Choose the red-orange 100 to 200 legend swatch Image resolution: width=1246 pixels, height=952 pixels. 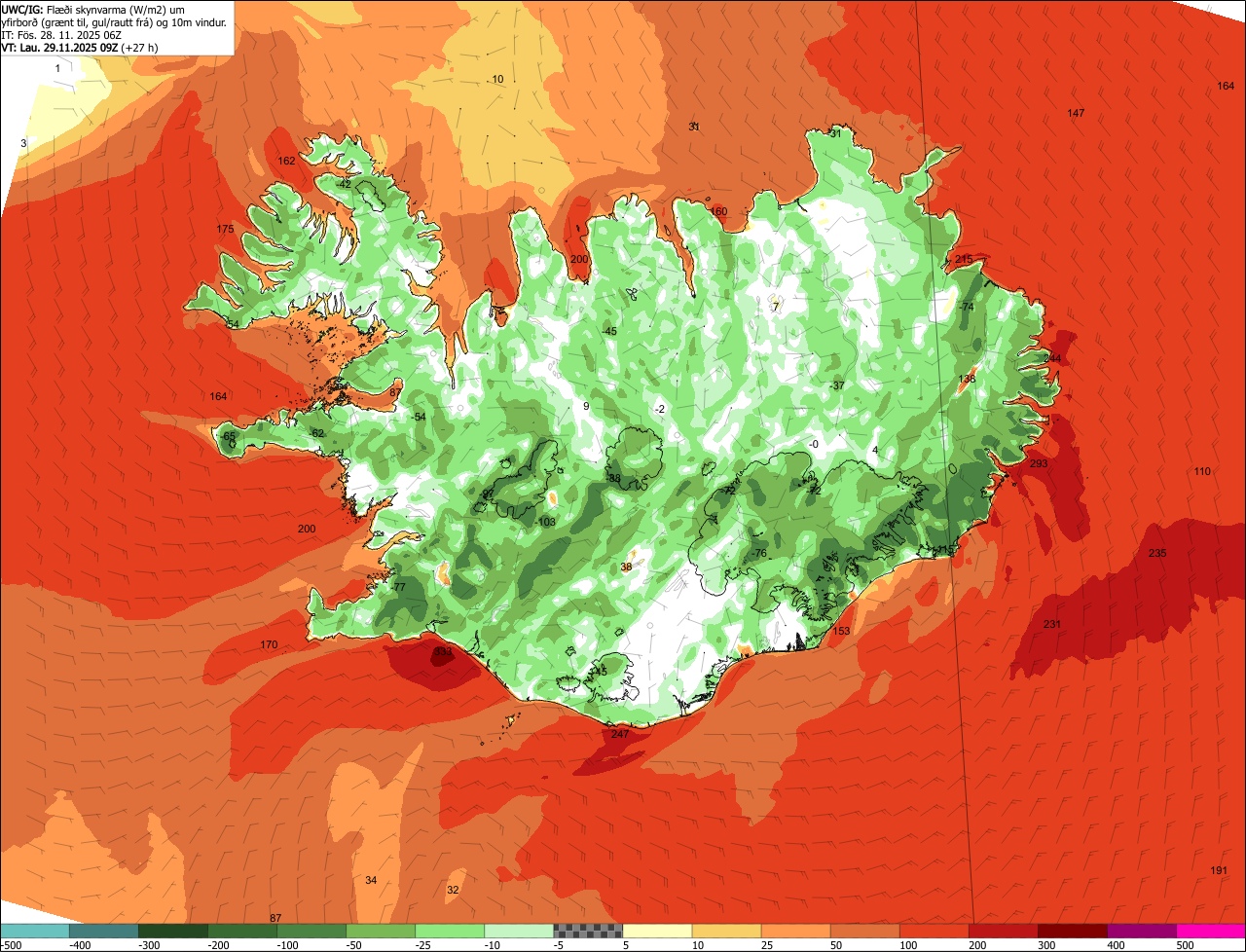pos(933,931)
